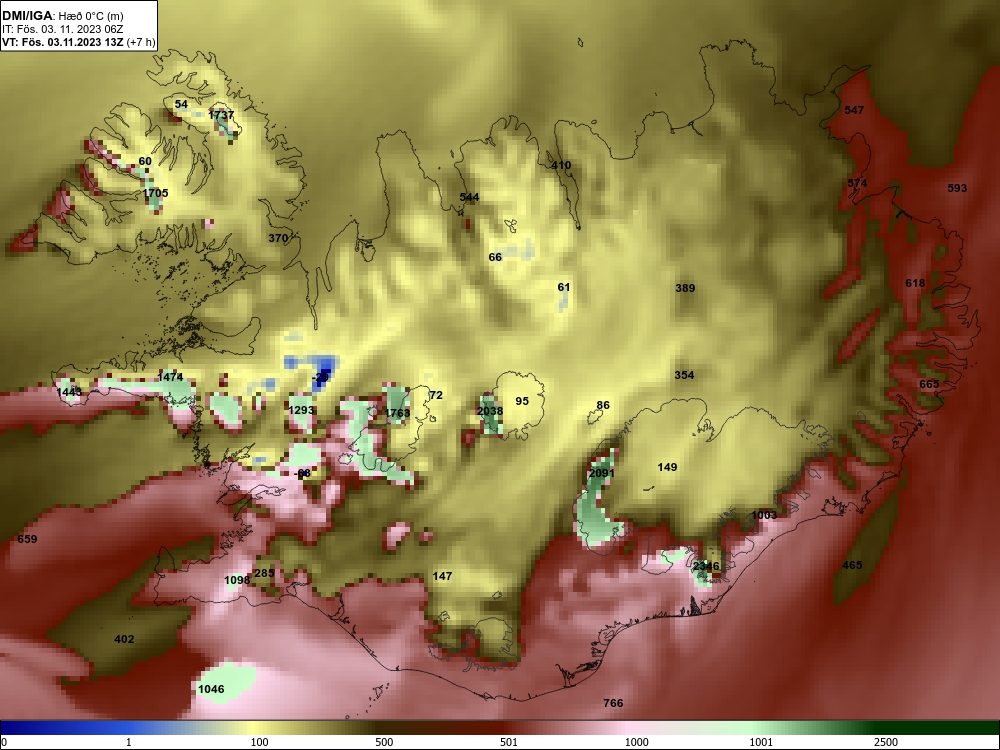Screen dimensions: 1000x750
Task: Select the 1046 label on the map
Action: coord(211,689)
